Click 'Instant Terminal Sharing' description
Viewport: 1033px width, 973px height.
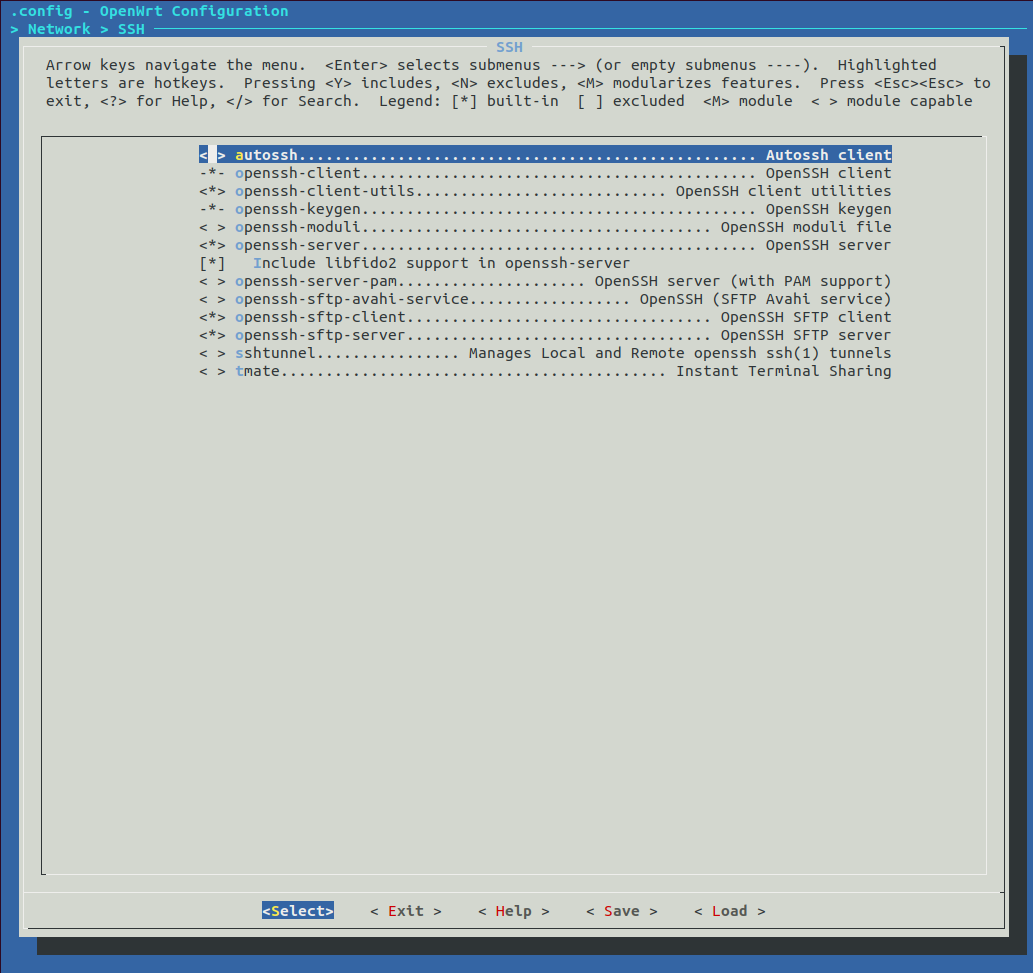[x=783, y=372]
